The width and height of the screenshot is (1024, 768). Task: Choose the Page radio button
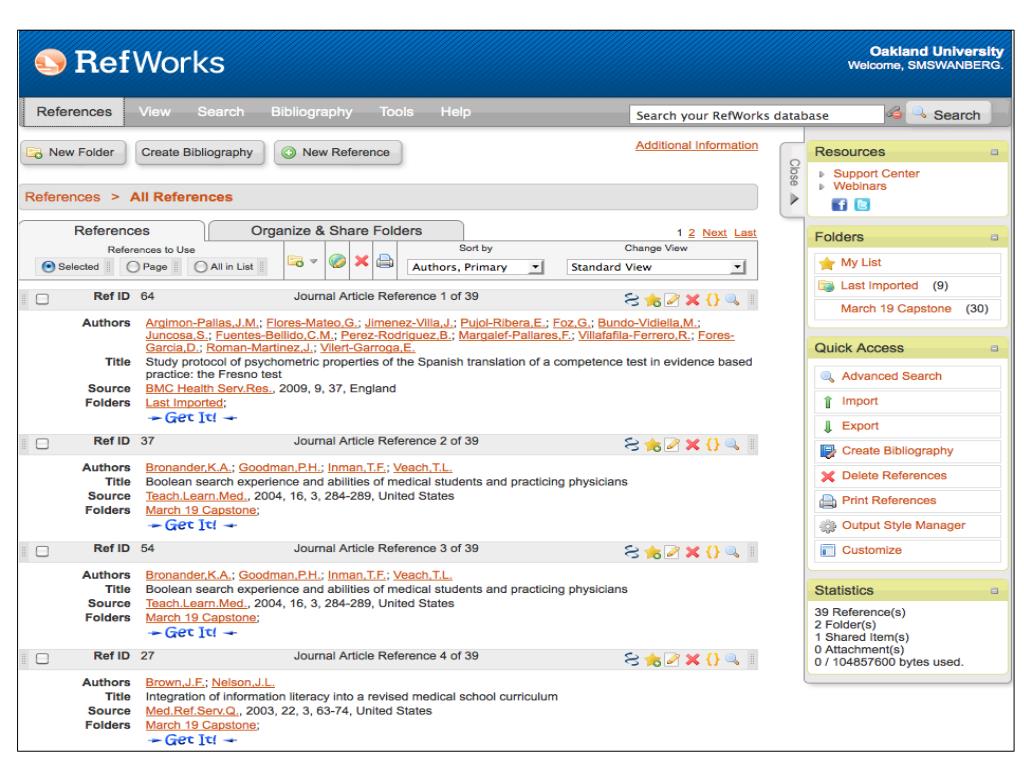tap(133, 266)
